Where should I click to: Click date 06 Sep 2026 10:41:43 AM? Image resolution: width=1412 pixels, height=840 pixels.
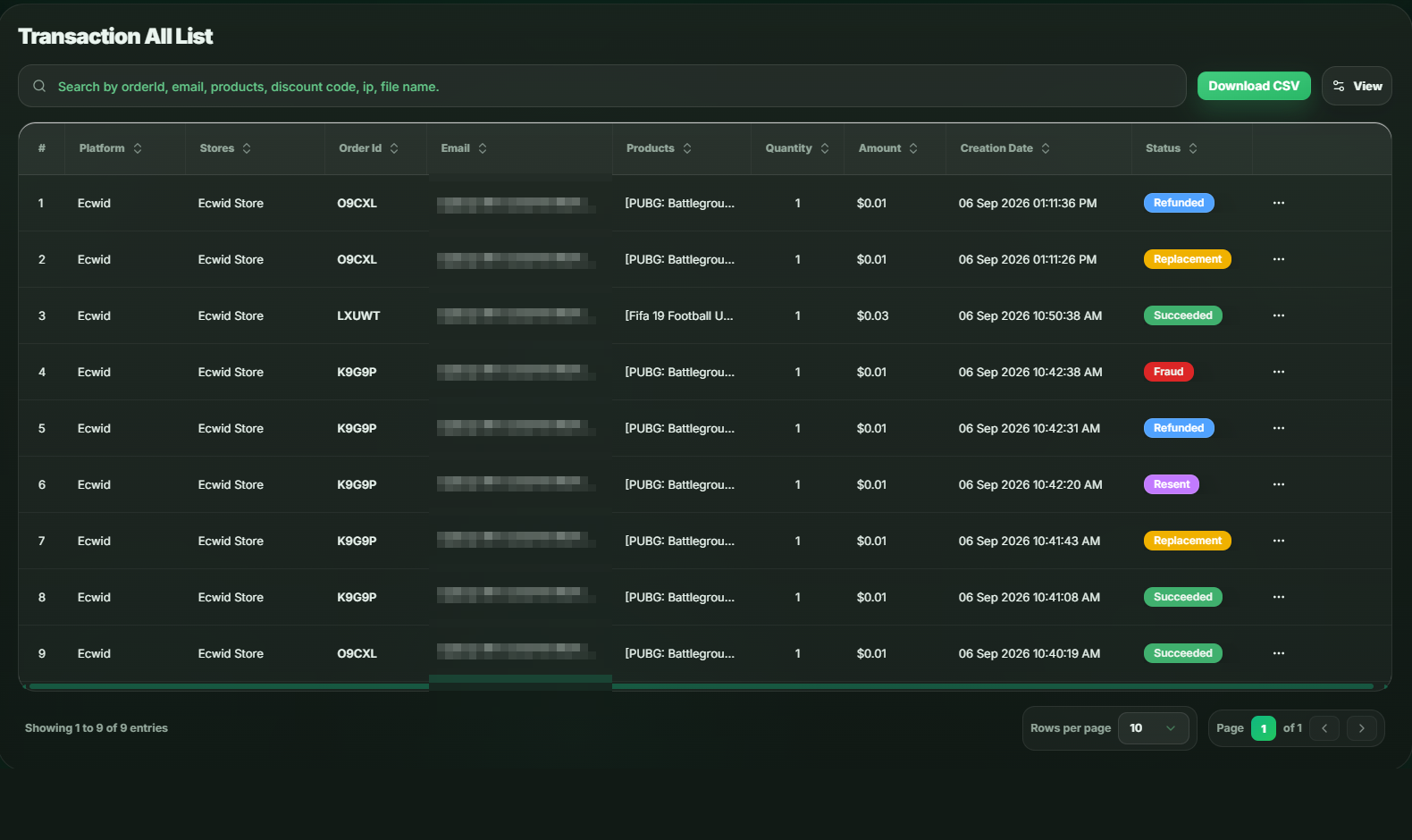1030,541
